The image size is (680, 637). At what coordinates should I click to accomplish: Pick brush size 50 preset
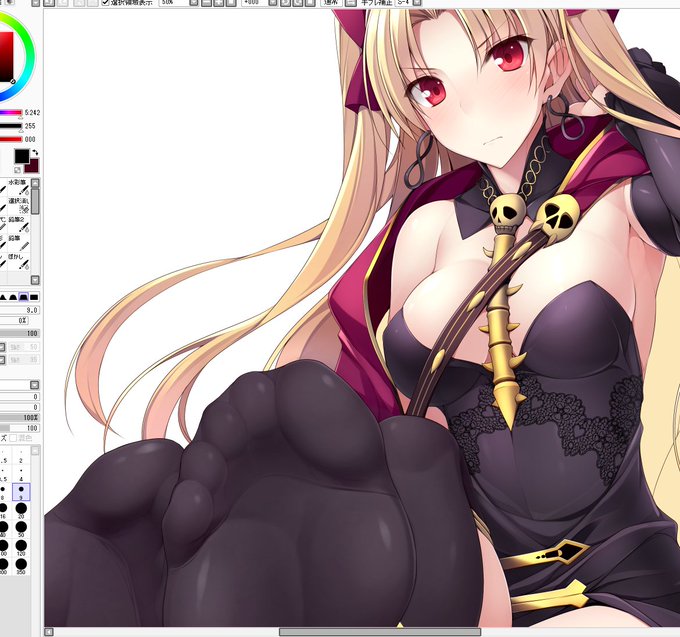point(21,529)
